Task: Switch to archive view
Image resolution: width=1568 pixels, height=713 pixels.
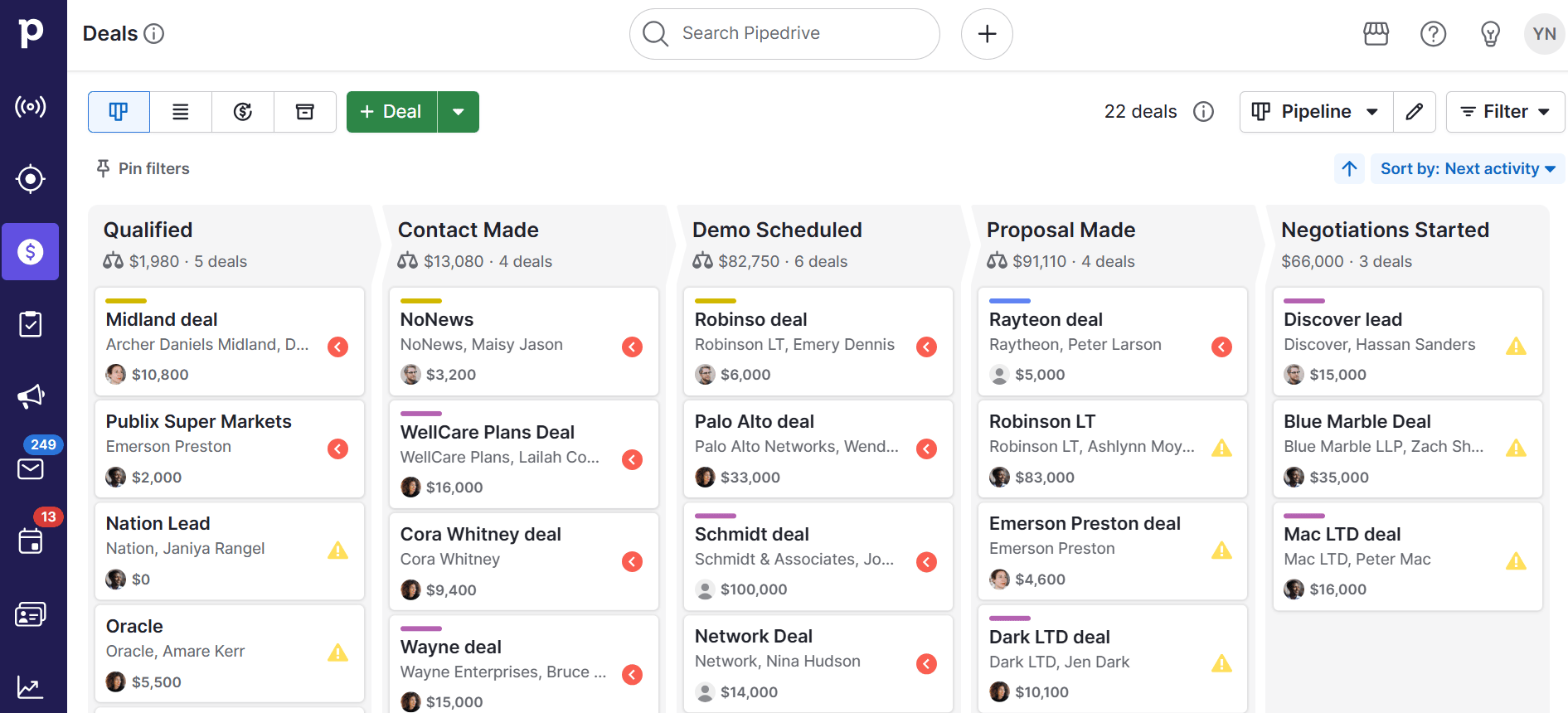Action: click(305, 112)
